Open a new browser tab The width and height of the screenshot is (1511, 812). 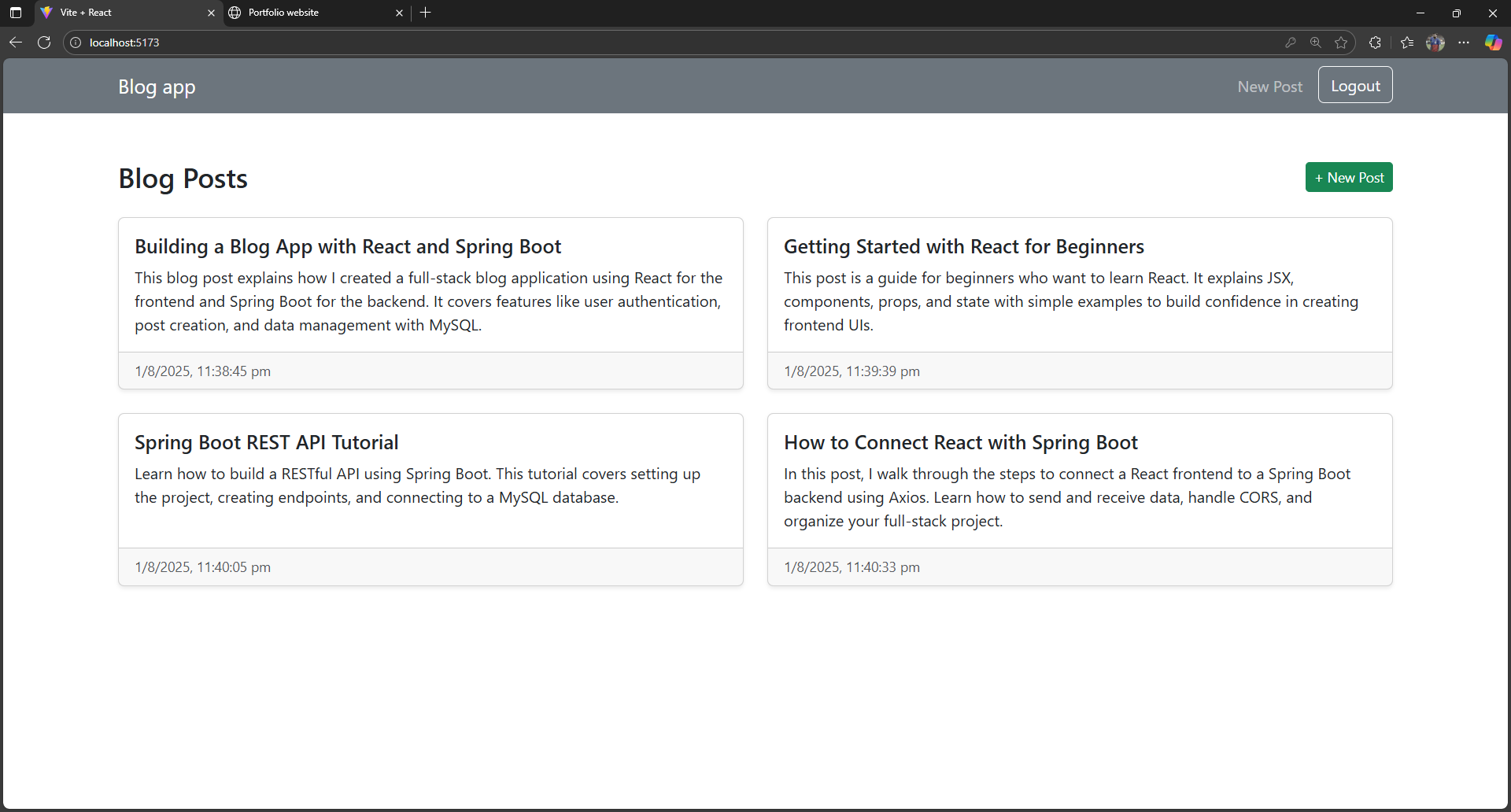pos(425,13)
